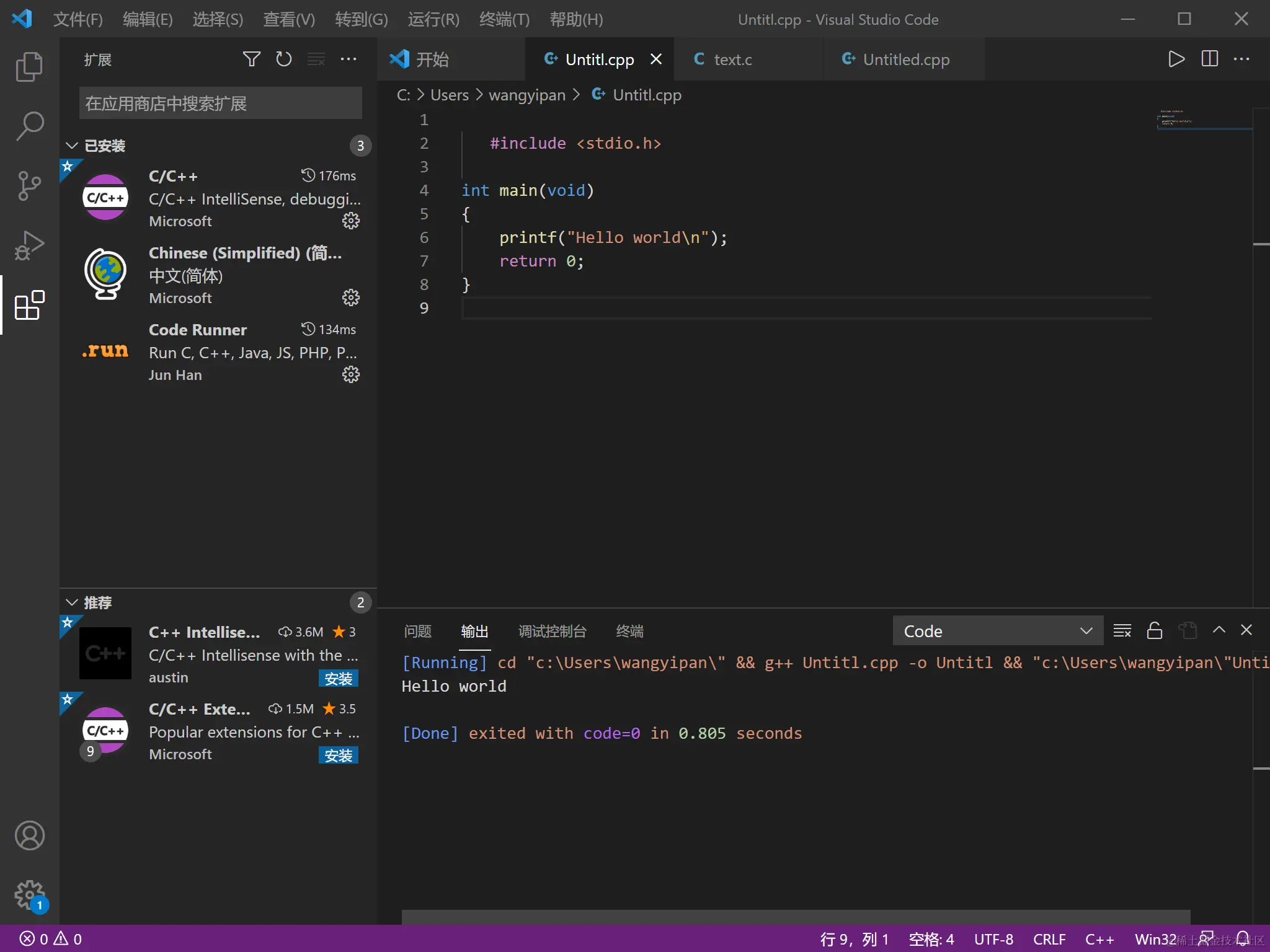Split the editor to the right
The width and height of the screenshot is (1270, 952).
[x=1209, y=59]
